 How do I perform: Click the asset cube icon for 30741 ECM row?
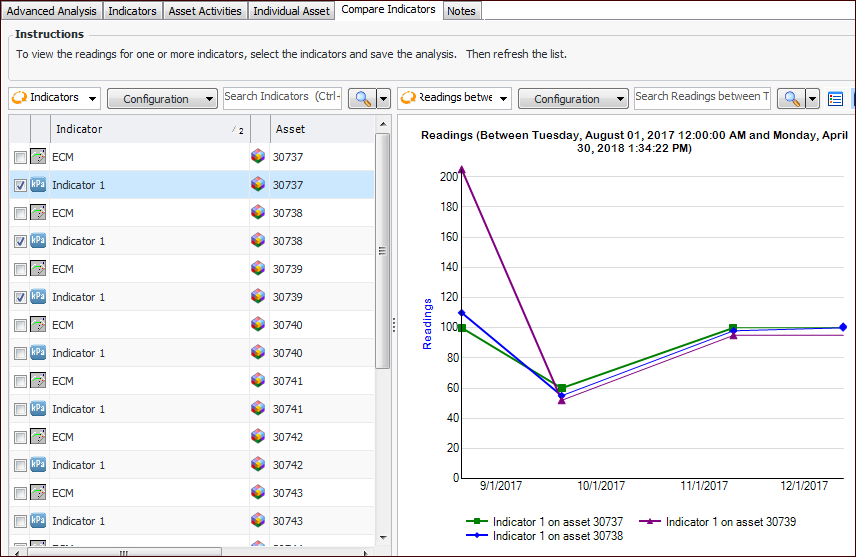coord(258,381)
